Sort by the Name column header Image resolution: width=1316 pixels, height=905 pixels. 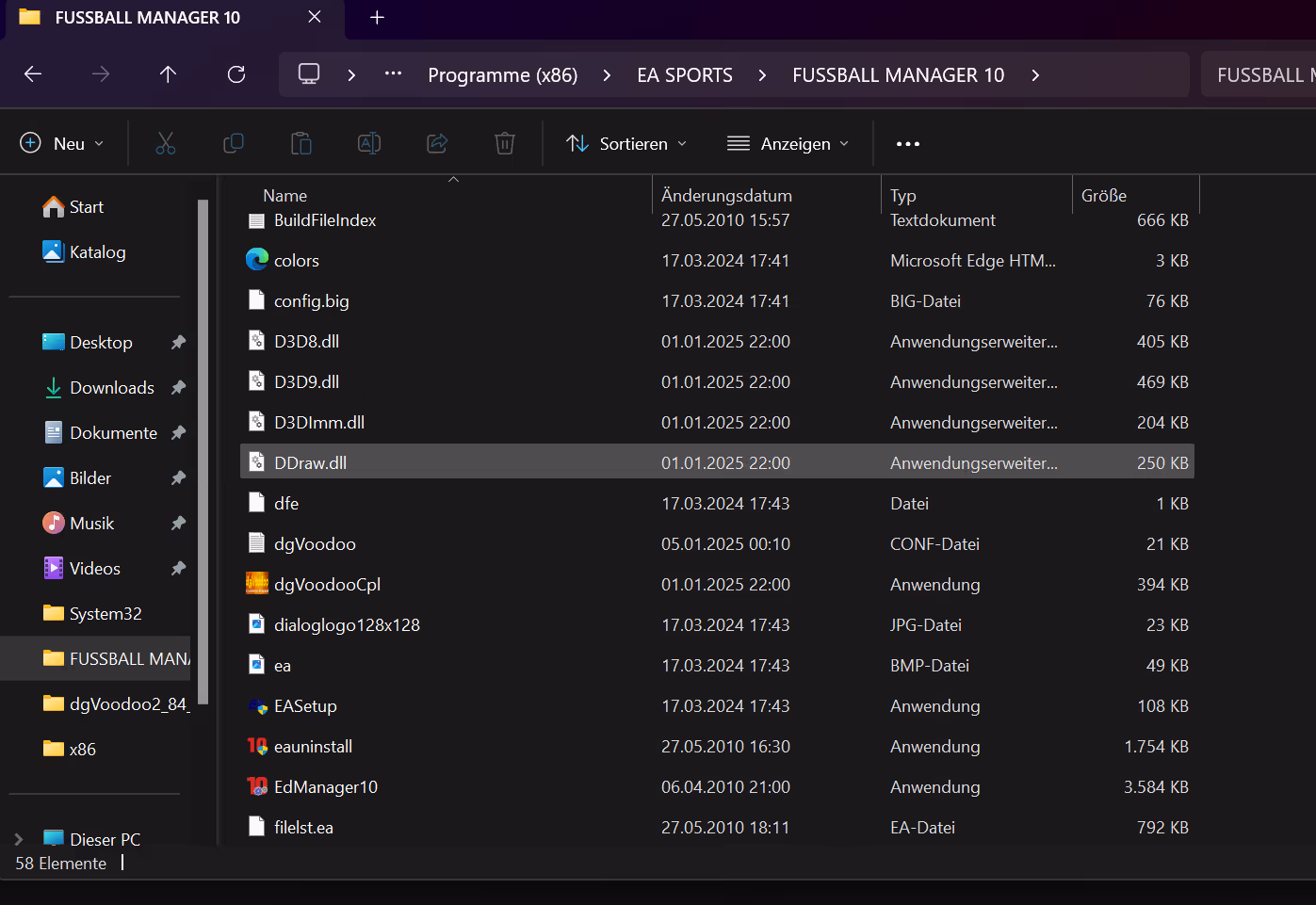tap(285, 195)
